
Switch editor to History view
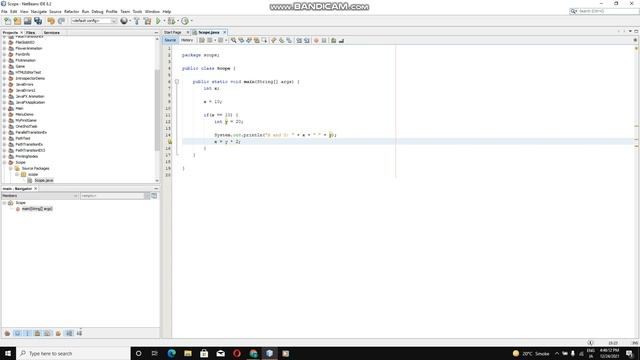pos(187,40)
